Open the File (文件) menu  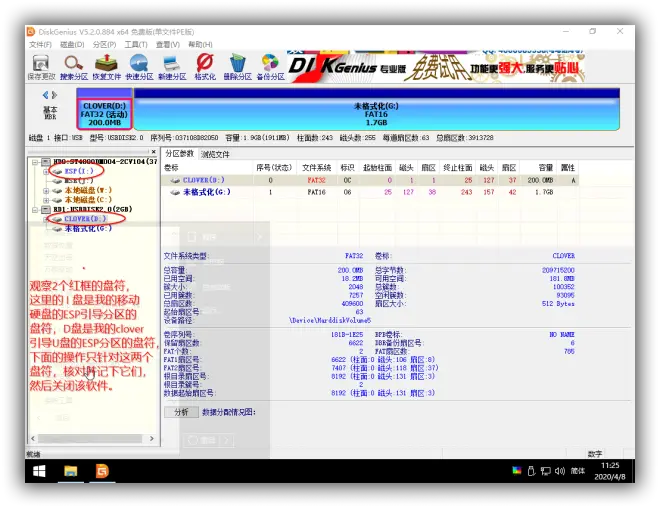coord(40,45)
